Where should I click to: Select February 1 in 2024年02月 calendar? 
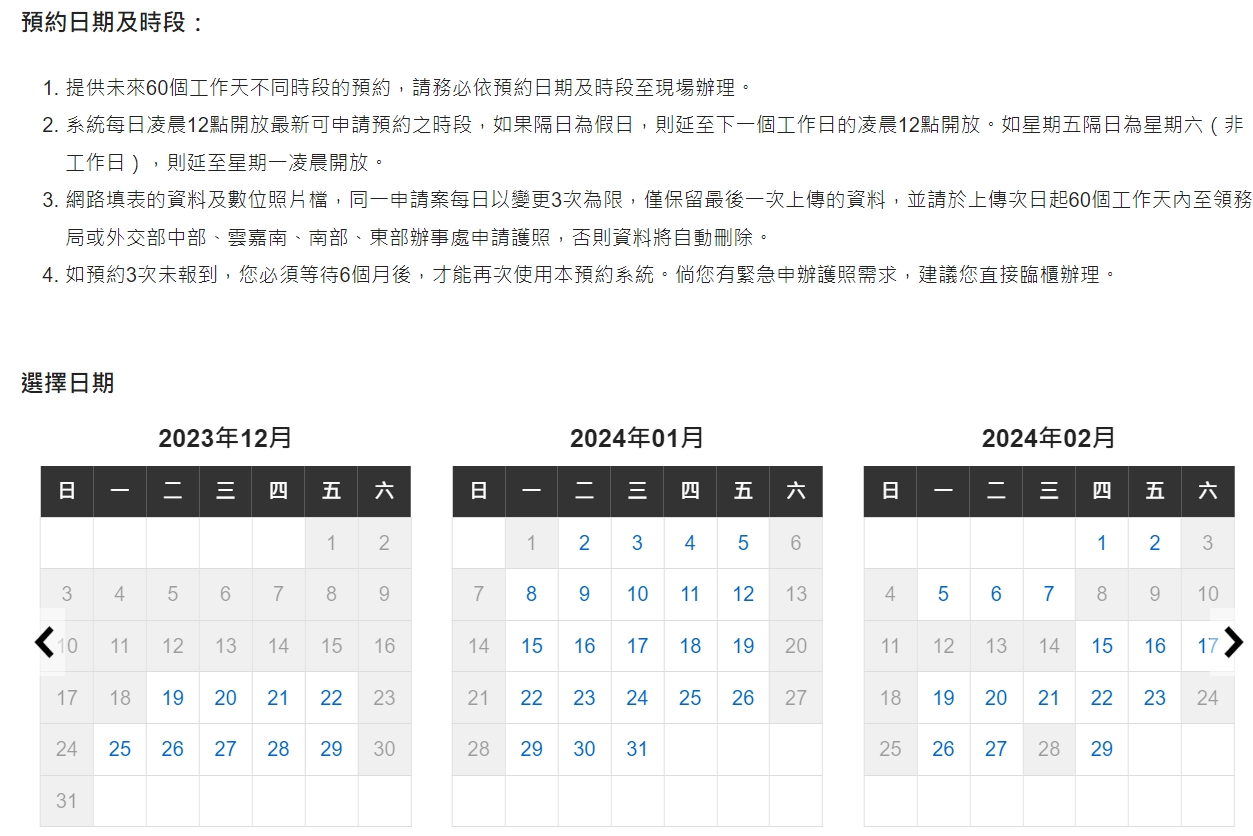(x=1102, y=543)
